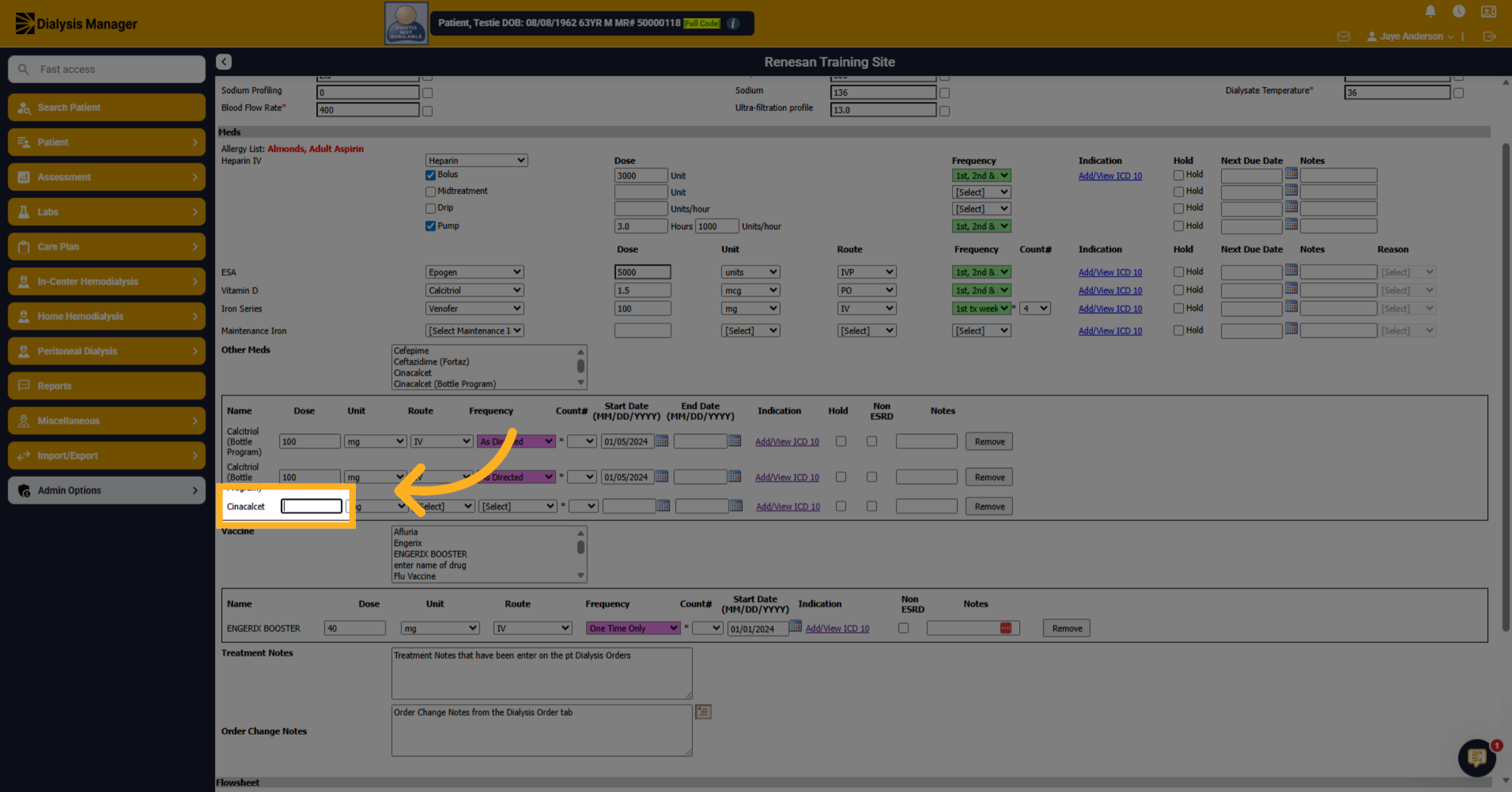Open calendar for Heparin Drip next due date
This screenshot has width=1512, height=792.
pyautogui.click(x=1291, y=206)
